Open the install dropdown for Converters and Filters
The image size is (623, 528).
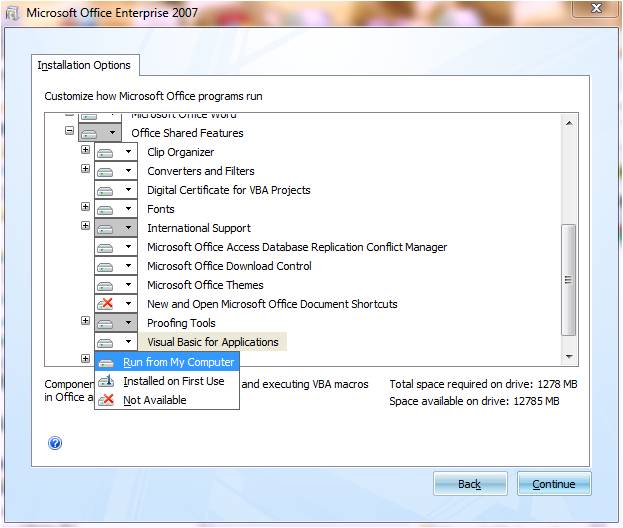pyautogui.click(x=128, y=170)
